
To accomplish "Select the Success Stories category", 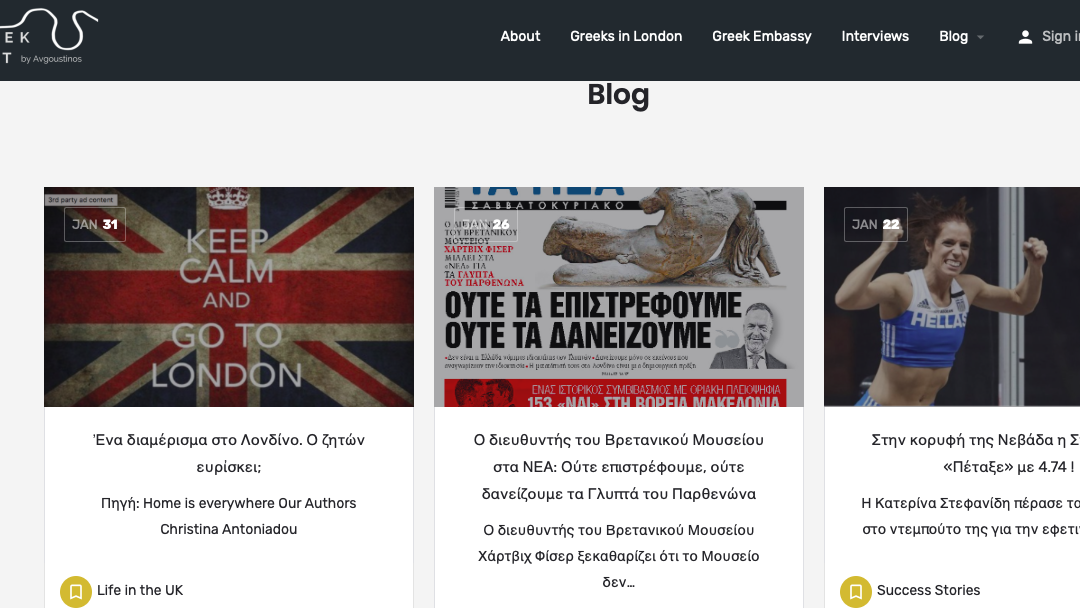I will click(928, 590).
